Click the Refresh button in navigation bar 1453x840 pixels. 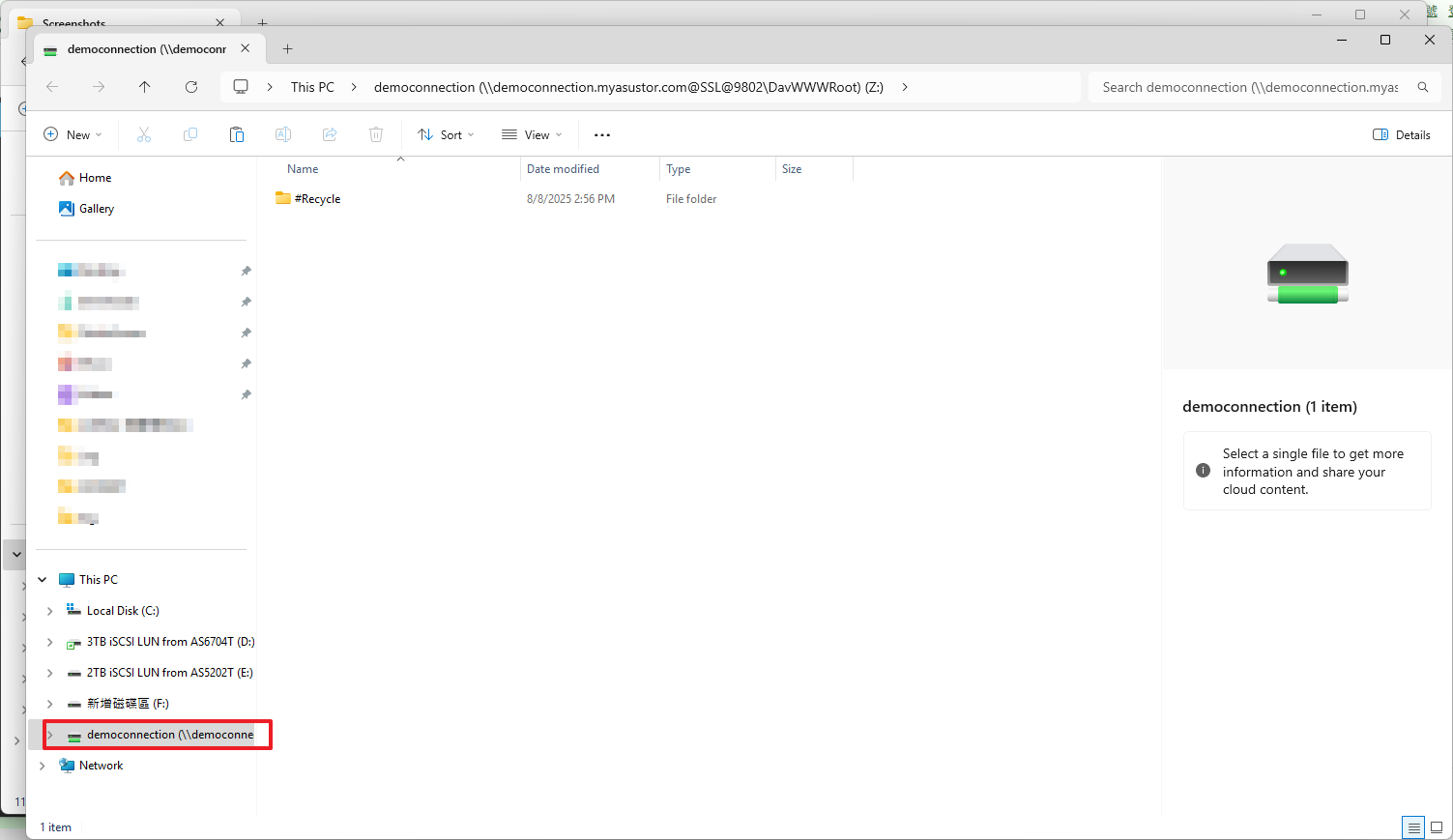point(191,87)
